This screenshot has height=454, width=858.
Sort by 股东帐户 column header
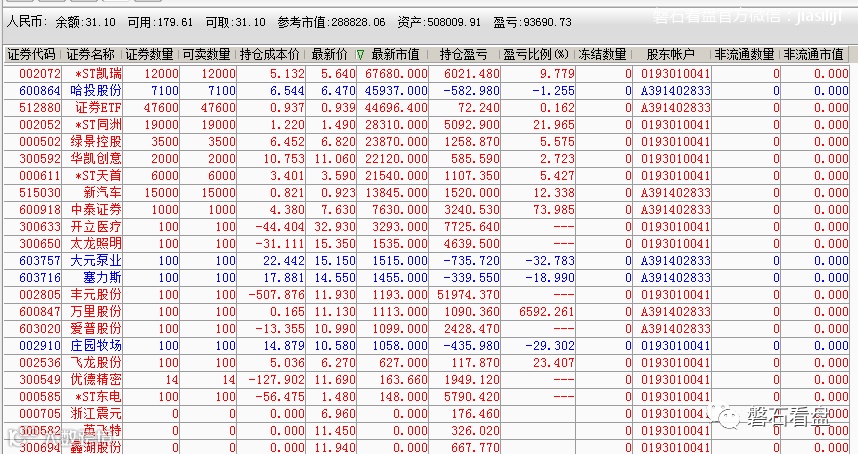pyautogui.click(x=670, y=55)
